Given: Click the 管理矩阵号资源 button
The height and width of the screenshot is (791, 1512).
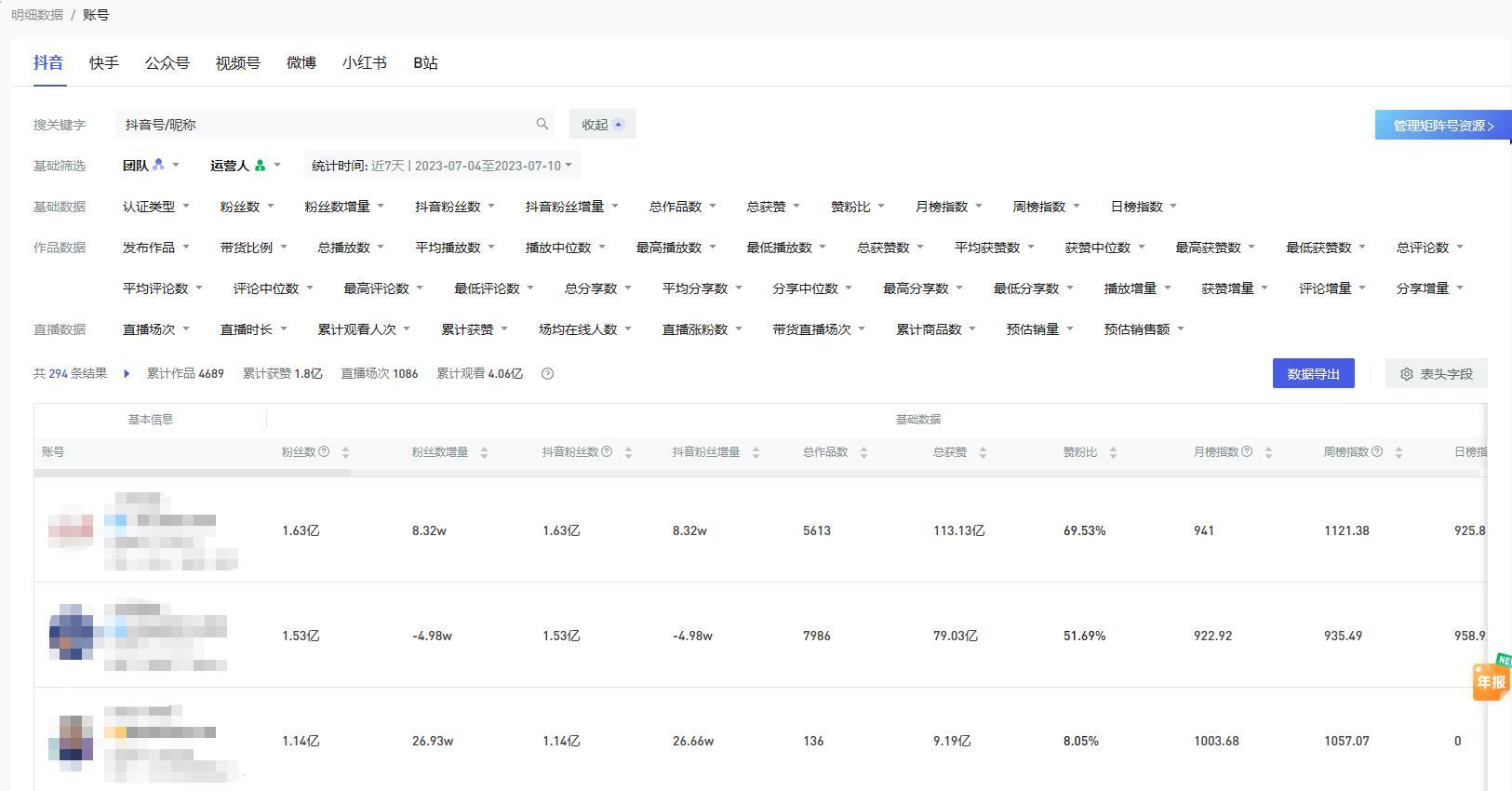Looking at the screenshot, I should point(1442,125).
